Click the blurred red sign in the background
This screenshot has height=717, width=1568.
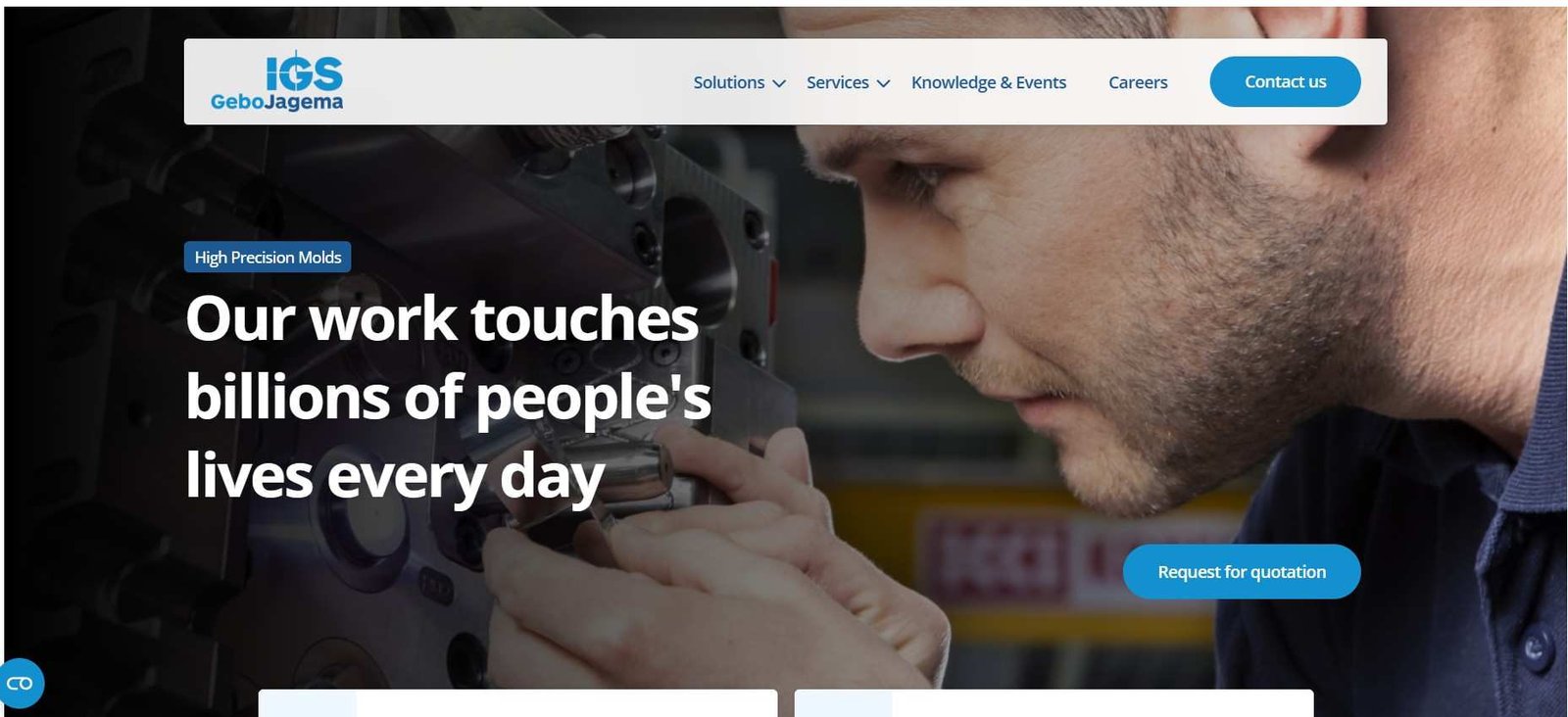[x=1000, y=560]
